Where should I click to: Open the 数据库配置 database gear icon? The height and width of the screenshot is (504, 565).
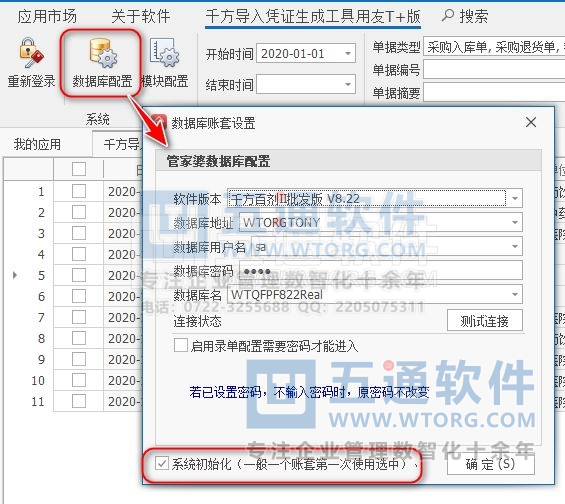click(103, 53)
